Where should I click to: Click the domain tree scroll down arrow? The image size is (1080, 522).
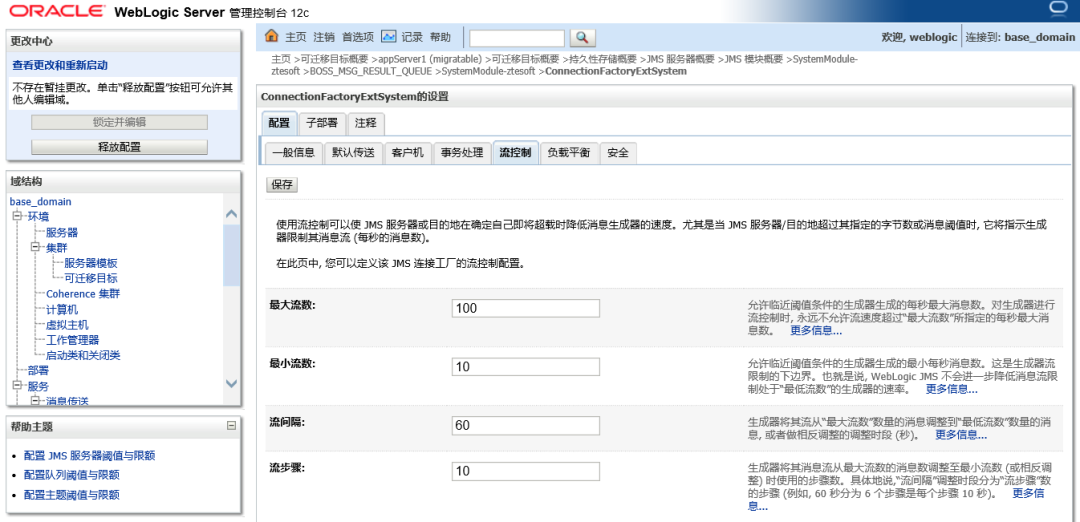click(x=231, y=384)
